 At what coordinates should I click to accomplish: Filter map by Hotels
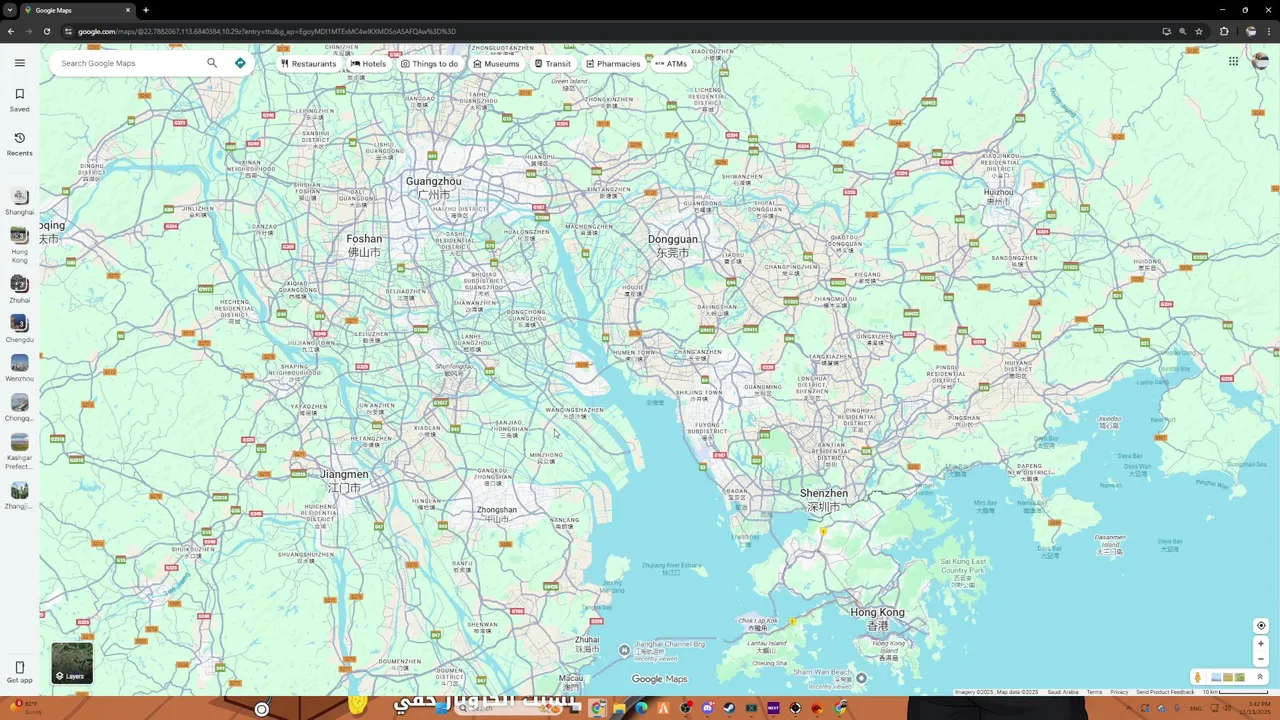coord(368,63)
